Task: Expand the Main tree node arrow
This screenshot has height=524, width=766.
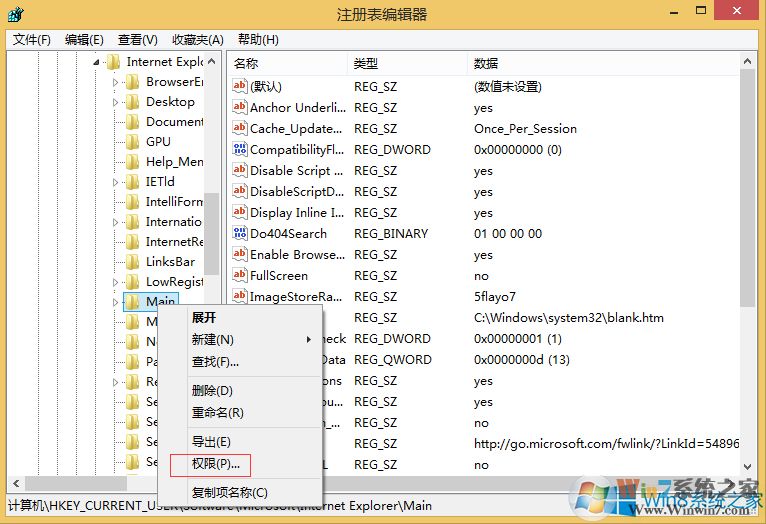Action: (115, 302)
